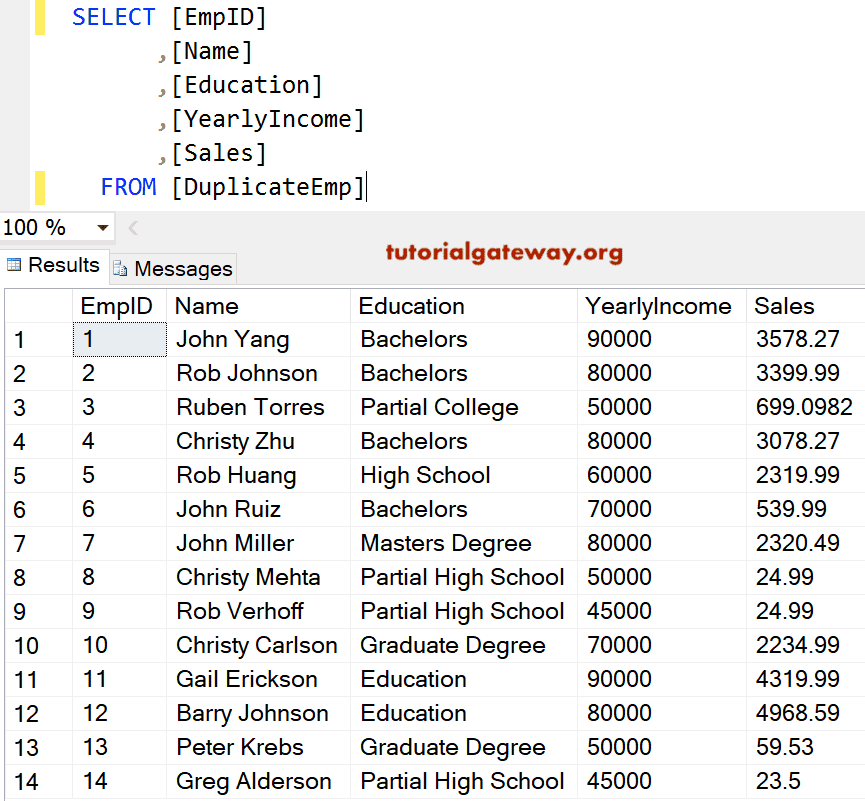
Task: Click the Partial College education cell
Action: 439,408
